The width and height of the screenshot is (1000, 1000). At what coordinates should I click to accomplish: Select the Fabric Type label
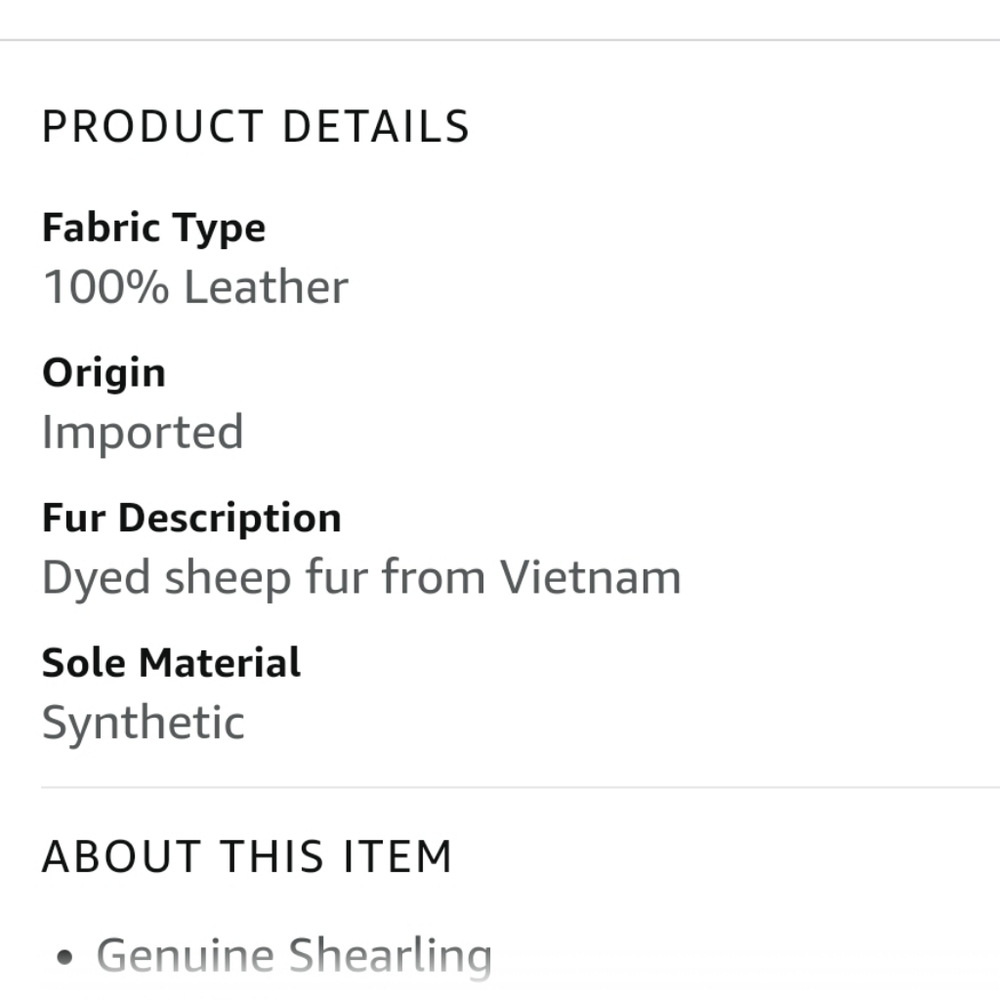154,228
